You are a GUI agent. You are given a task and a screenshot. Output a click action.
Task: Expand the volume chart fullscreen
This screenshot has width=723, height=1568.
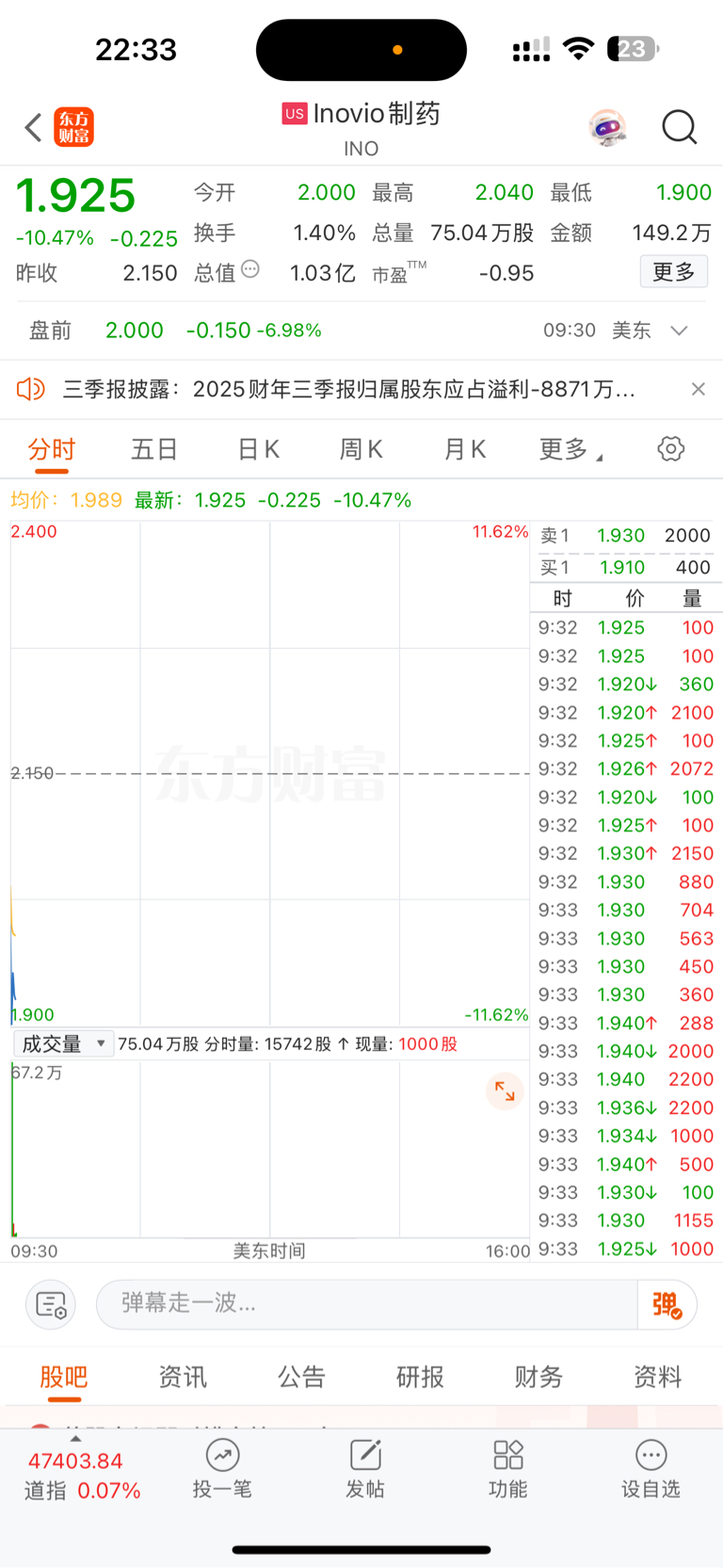(x=505, y=1091)
